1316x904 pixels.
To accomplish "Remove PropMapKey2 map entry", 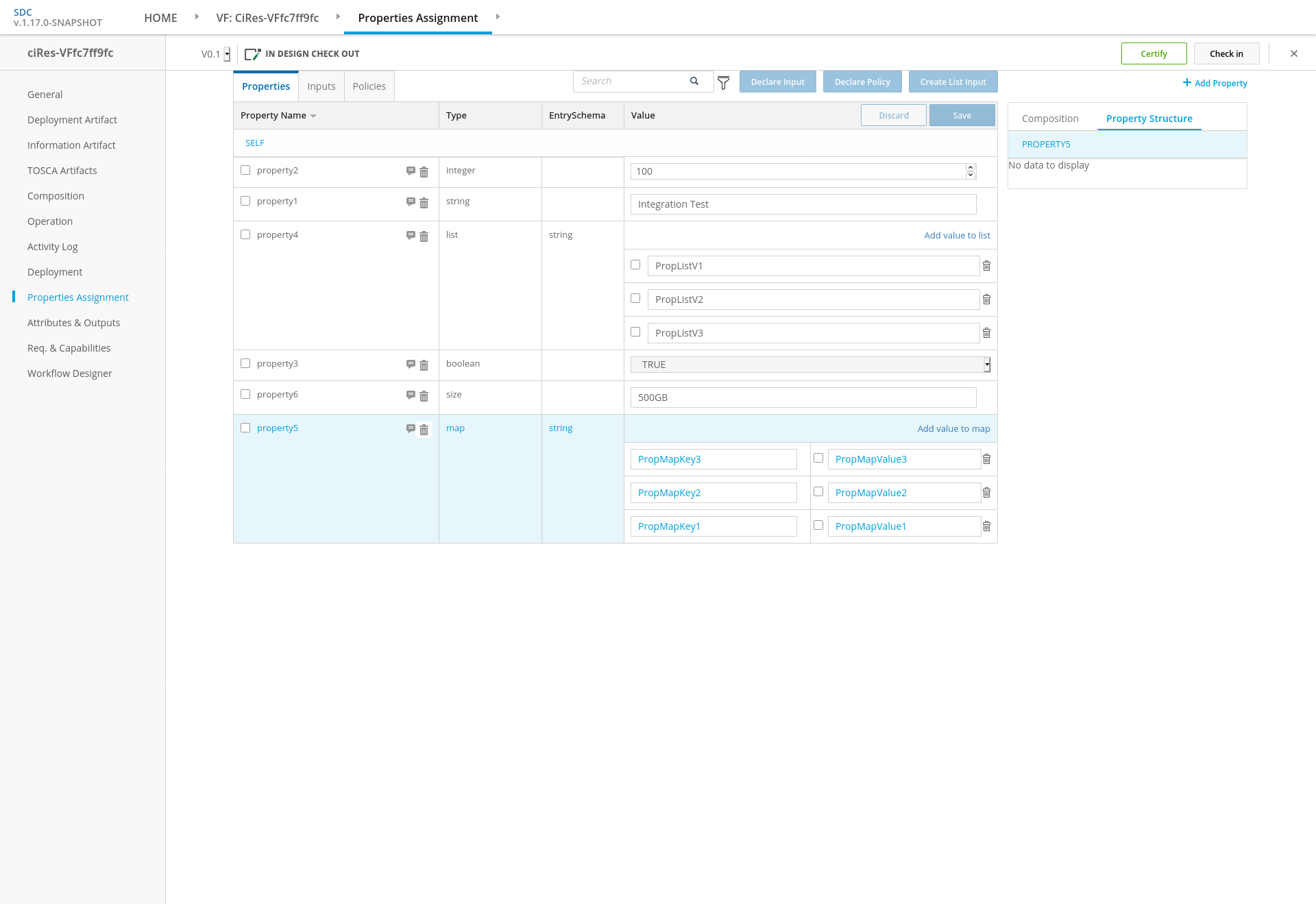I will pos(986,493).
